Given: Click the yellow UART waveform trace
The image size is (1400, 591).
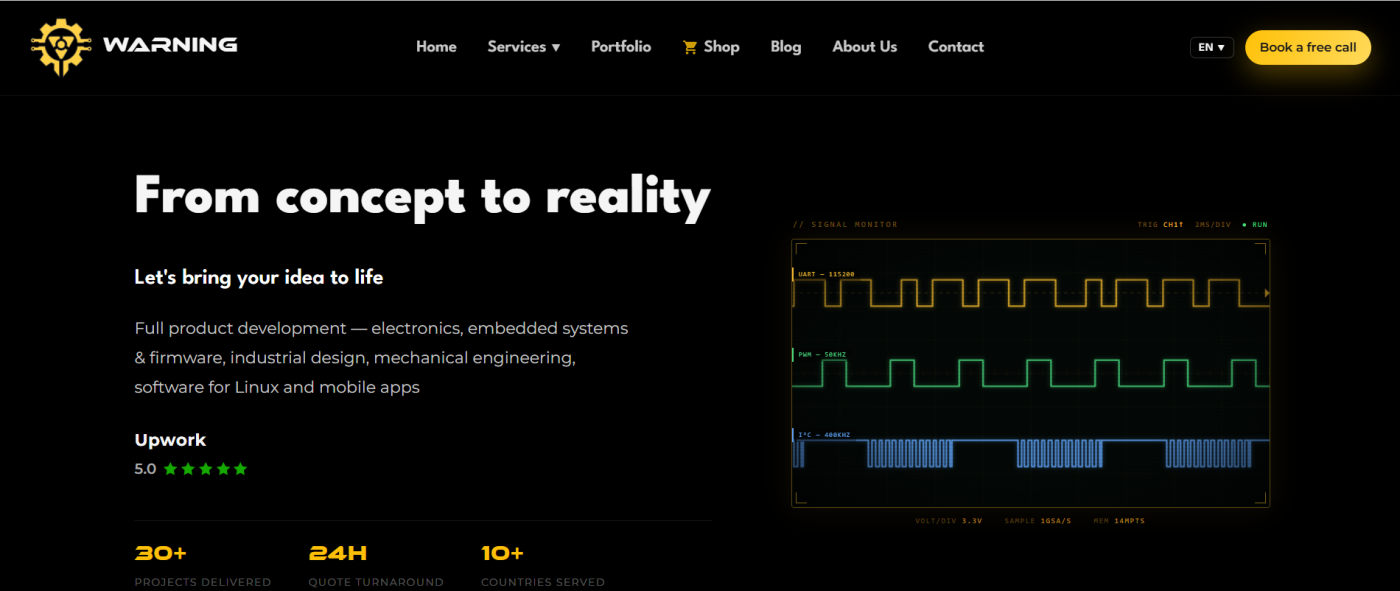Looking at the screenshot, I should (x=1030, y=293).
